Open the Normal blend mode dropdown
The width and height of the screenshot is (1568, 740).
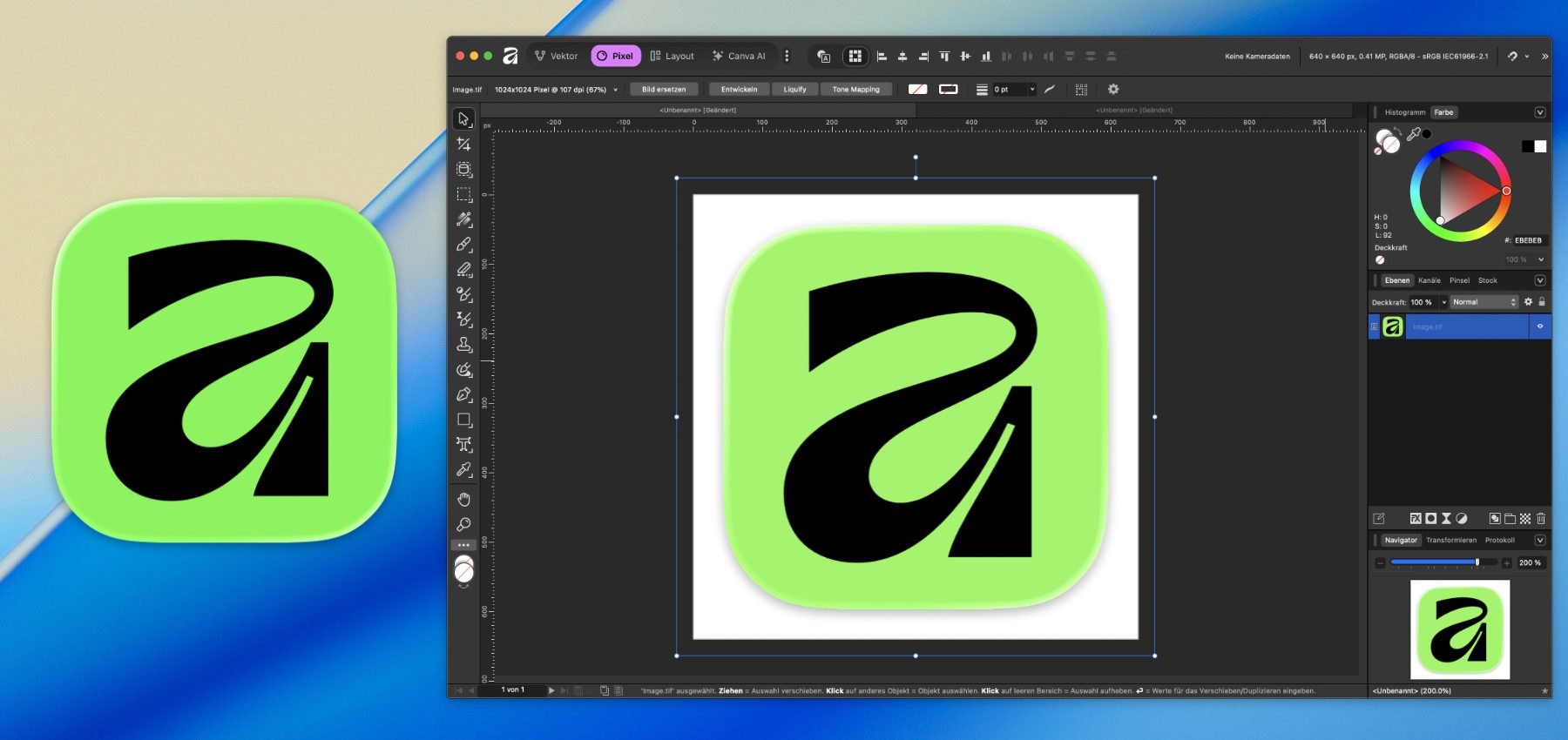[x=1484, y=302]
